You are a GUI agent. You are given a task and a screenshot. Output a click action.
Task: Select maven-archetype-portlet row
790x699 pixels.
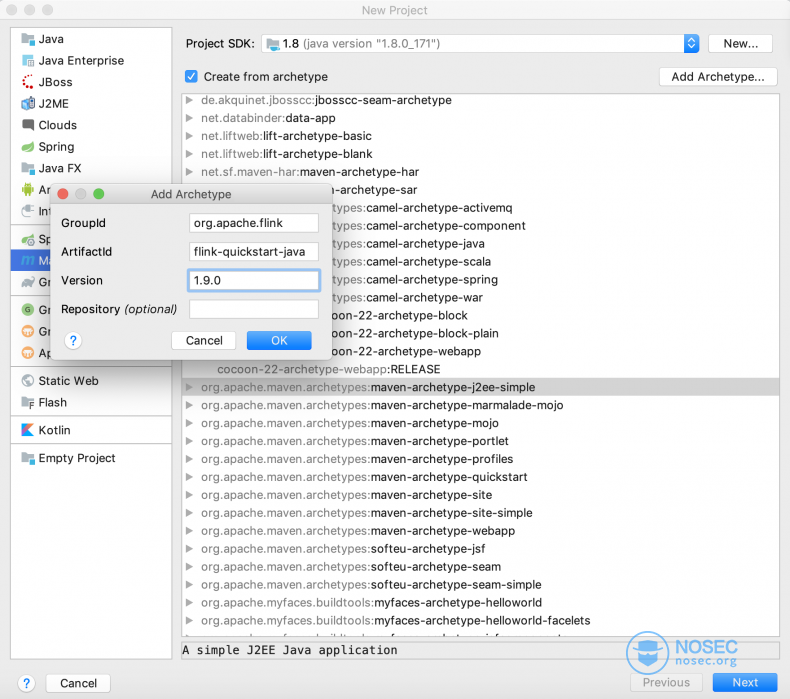[x=481, y=441]
